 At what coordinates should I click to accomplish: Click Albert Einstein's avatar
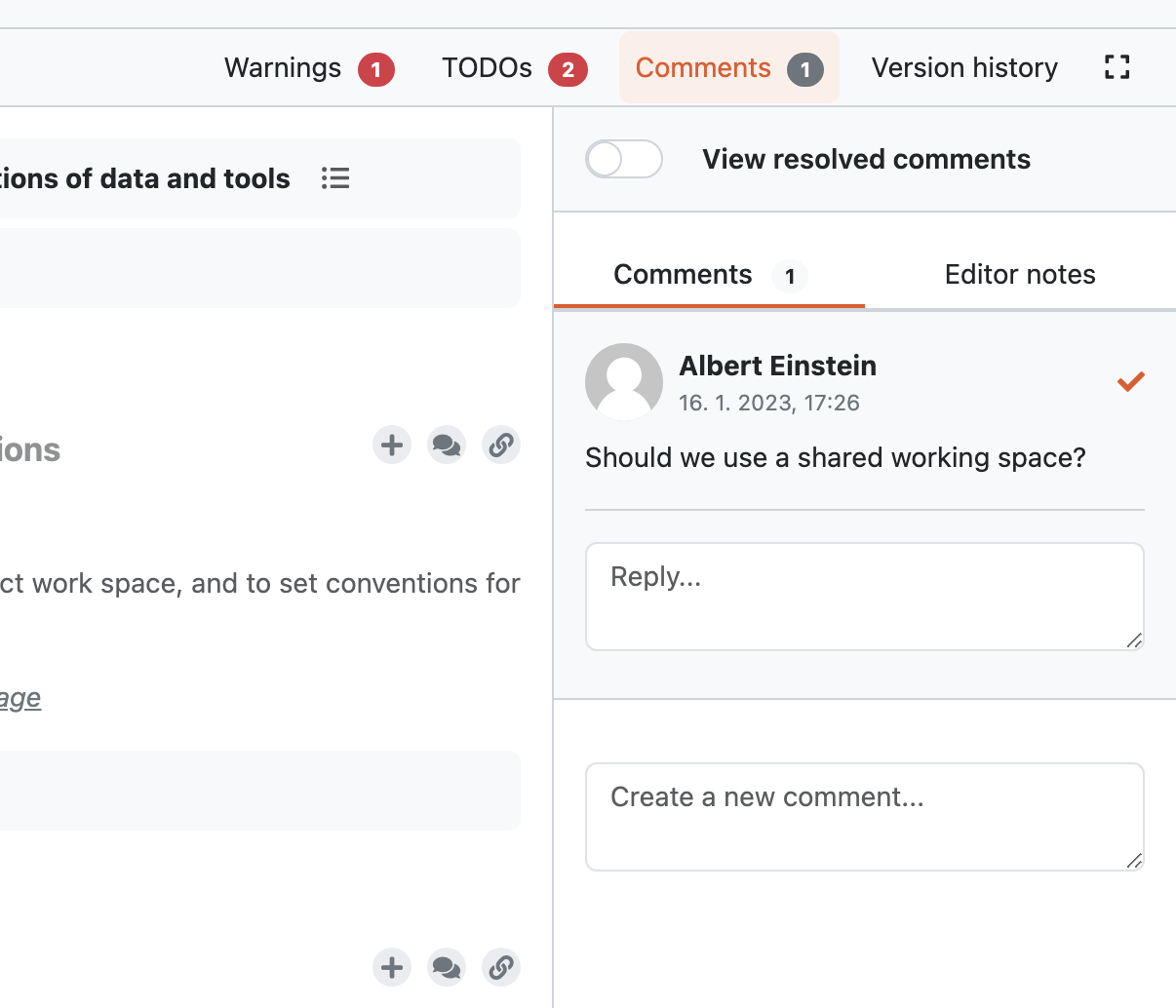point(624,382)
